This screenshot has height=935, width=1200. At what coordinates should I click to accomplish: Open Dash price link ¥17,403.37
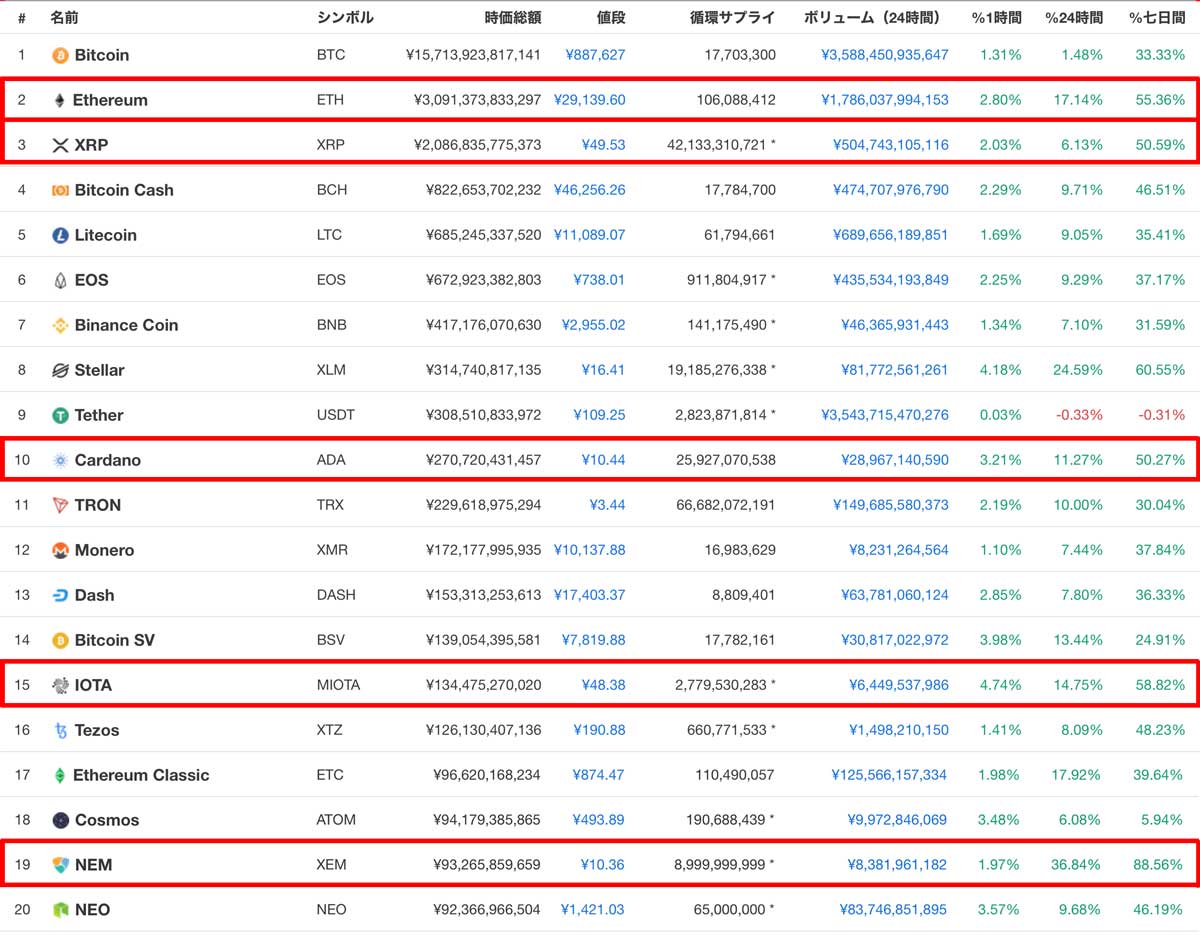(589, 595)
